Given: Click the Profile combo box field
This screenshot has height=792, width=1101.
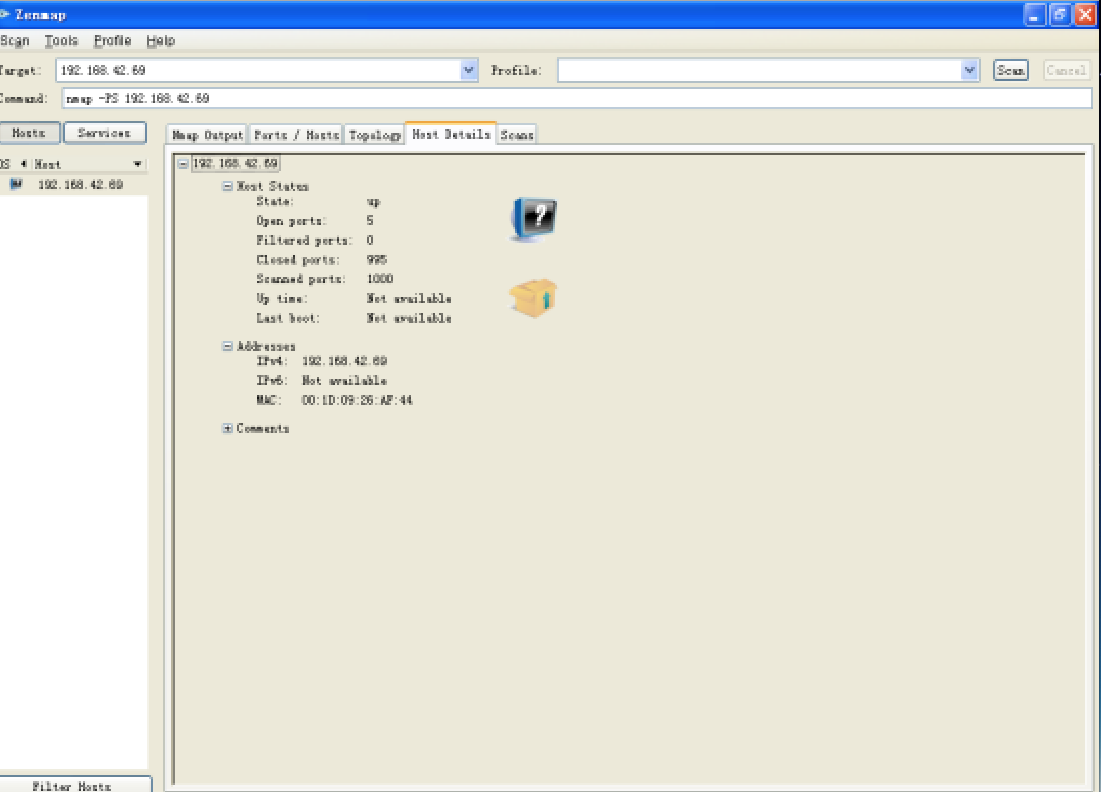Looking at the screenshot, I should (760, 70).
